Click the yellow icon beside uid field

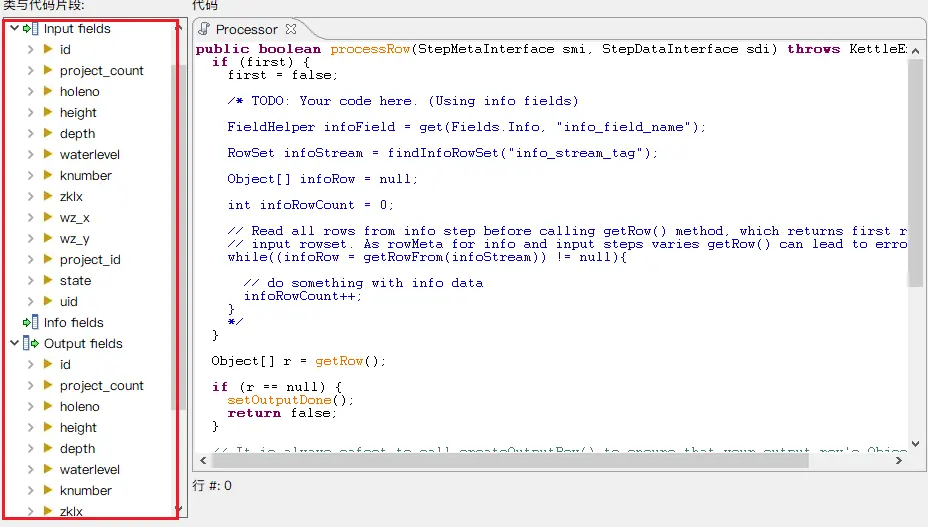(48, 302)
